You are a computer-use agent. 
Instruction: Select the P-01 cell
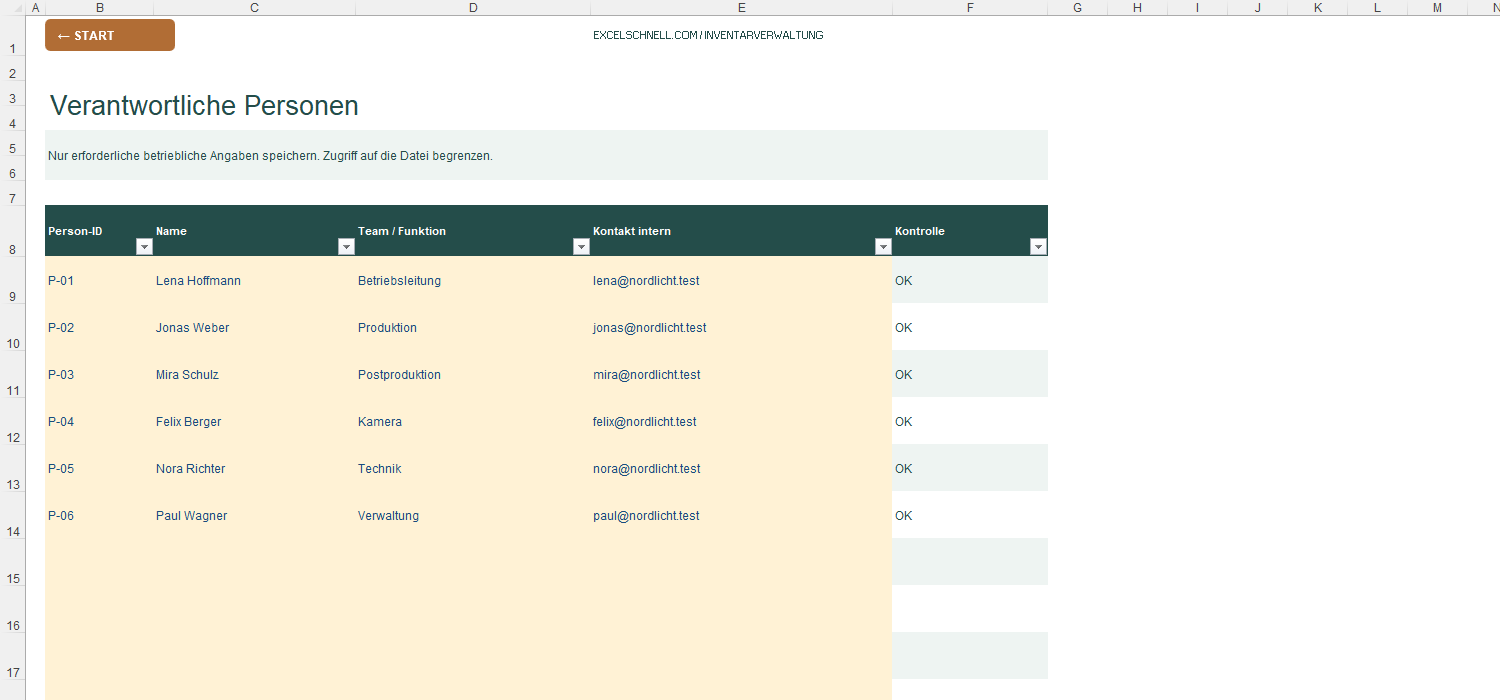pos(99,280)
